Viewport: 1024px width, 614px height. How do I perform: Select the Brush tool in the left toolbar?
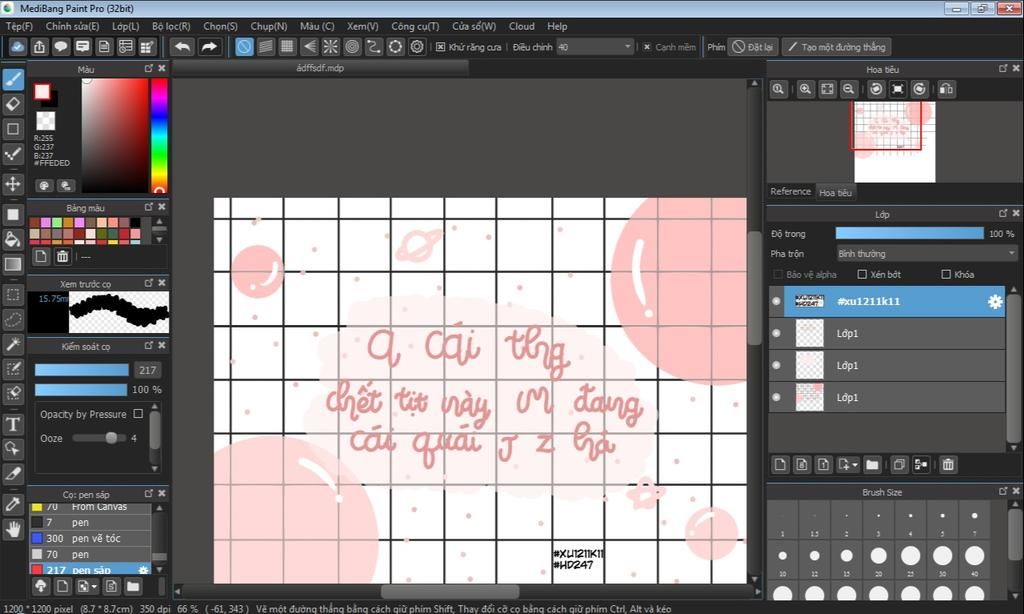(x=13, y=80)
